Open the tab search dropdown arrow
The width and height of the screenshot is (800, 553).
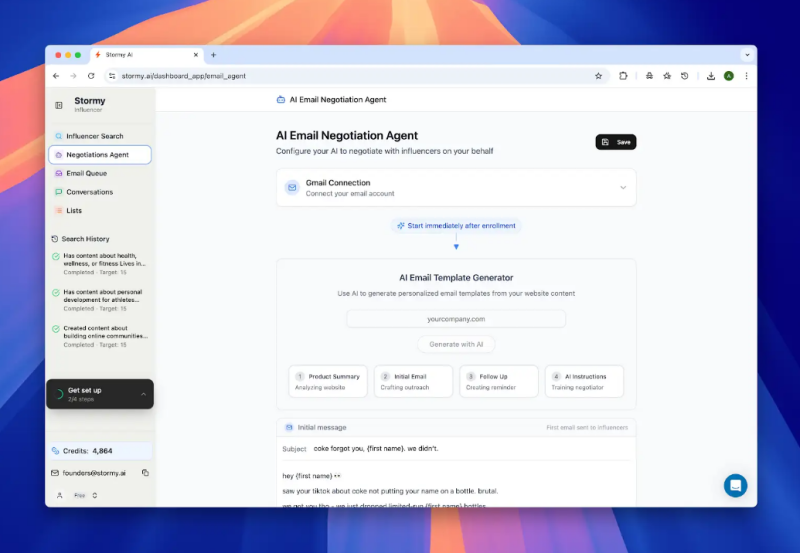[747, 55]
